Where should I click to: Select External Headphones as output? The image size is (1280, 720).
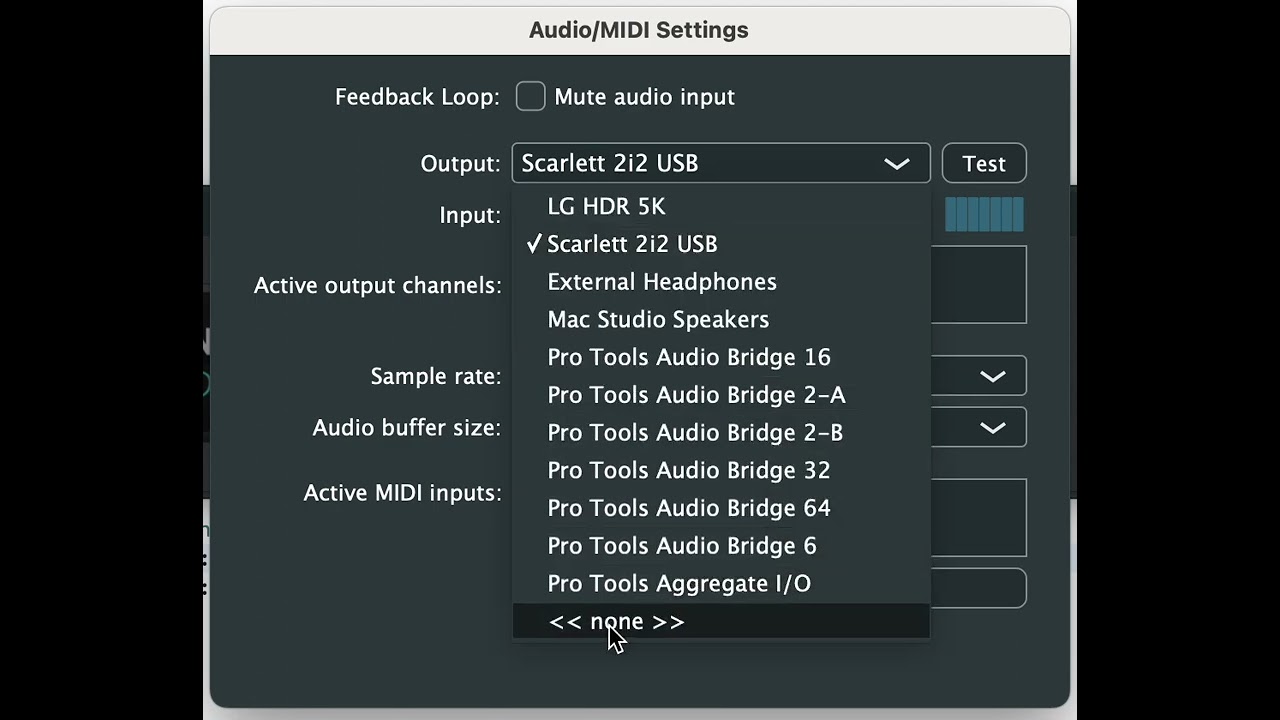click(662, 282)
